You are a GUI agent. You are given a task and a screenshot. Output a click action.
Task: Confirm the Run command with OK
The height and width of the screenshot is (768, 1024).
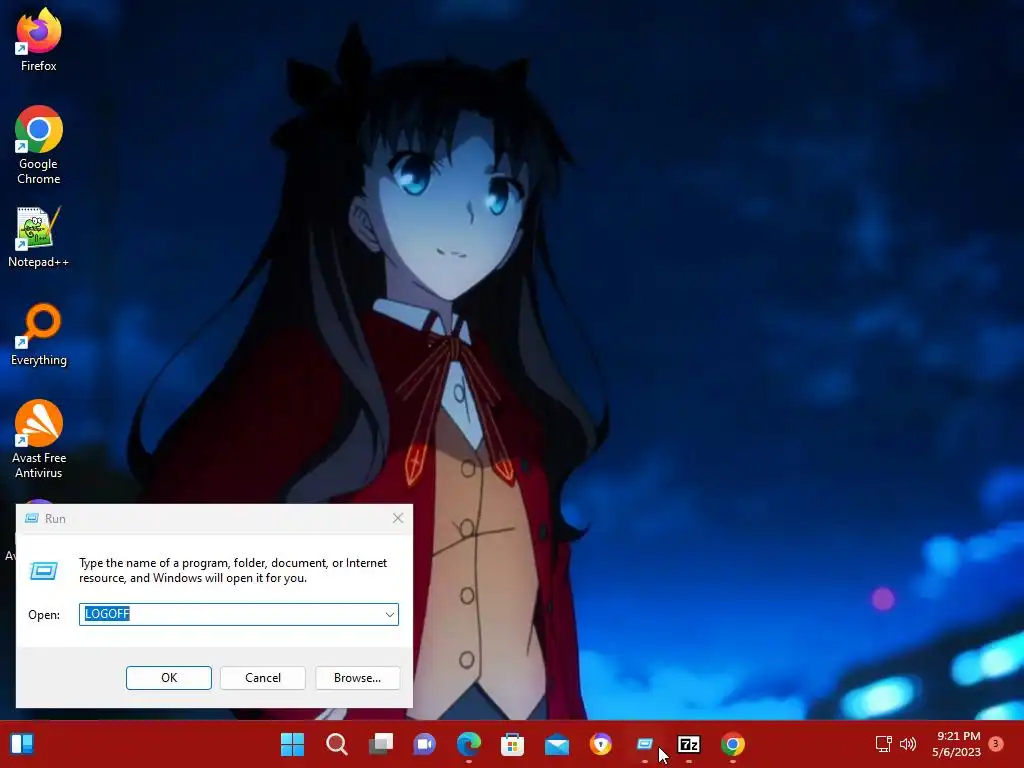point(168,678)
